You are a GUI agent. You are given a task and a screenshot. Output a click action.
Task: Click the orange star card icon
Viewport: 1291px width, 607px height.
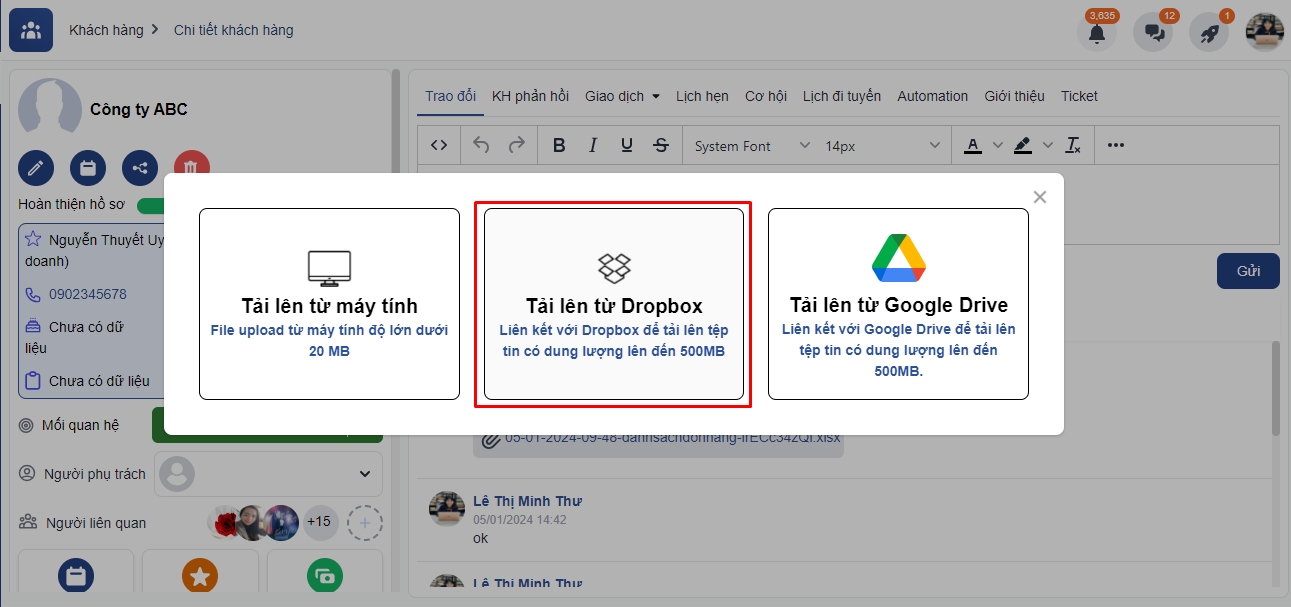coord(200,576)
